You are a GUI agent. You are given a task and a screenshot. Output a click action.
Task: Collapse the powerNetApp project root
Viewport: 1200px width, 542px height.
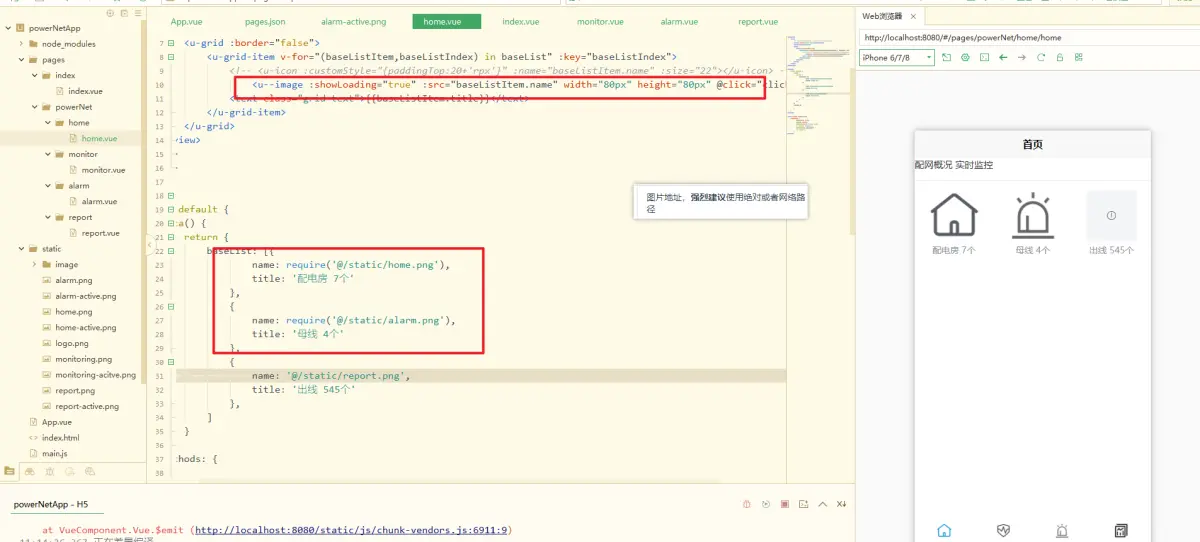coord(8,28)
